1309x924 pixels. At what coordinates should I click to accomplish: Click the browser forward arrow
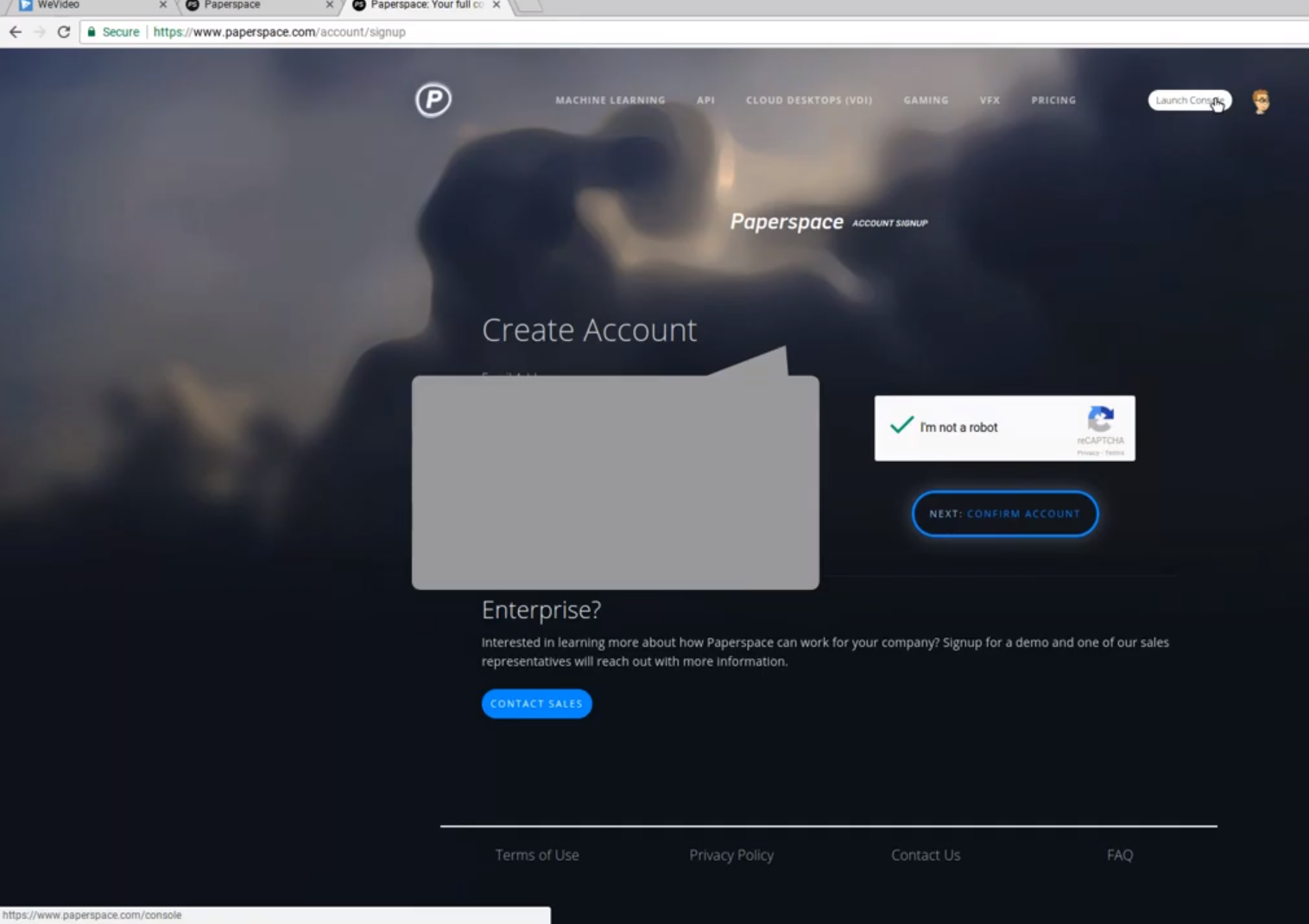(40, 32)
